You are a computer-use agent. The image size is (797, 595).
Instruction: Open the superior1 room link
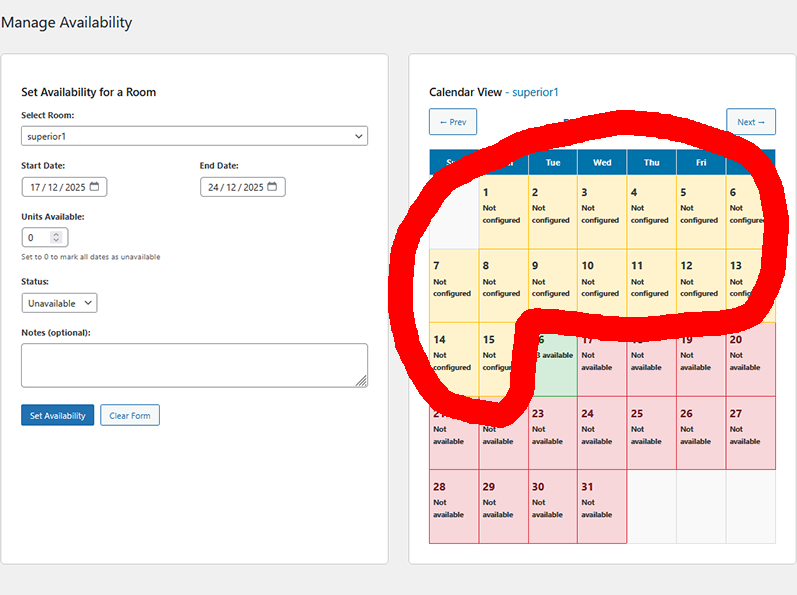pos(535,92)
